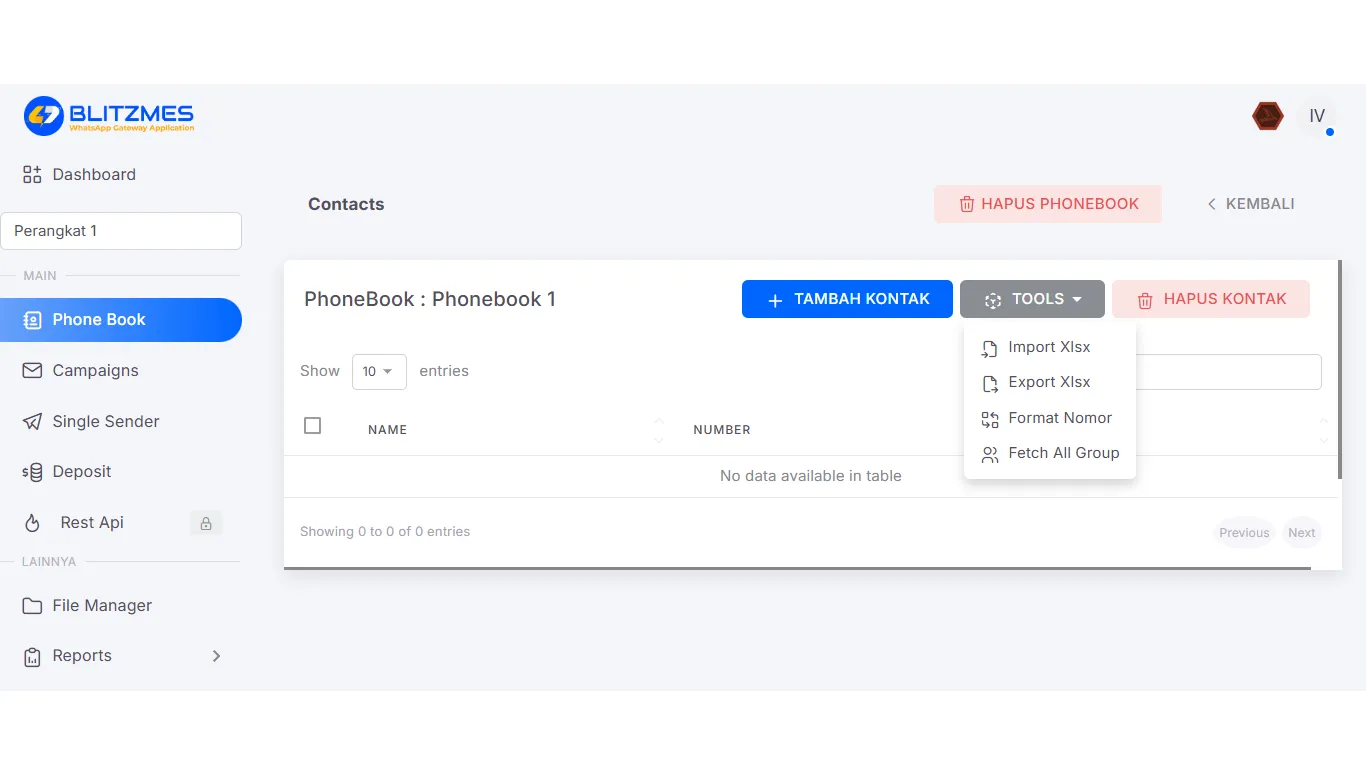
Task: Choose Import Xlsx from Tools menu
Action: click(1049, 347)
